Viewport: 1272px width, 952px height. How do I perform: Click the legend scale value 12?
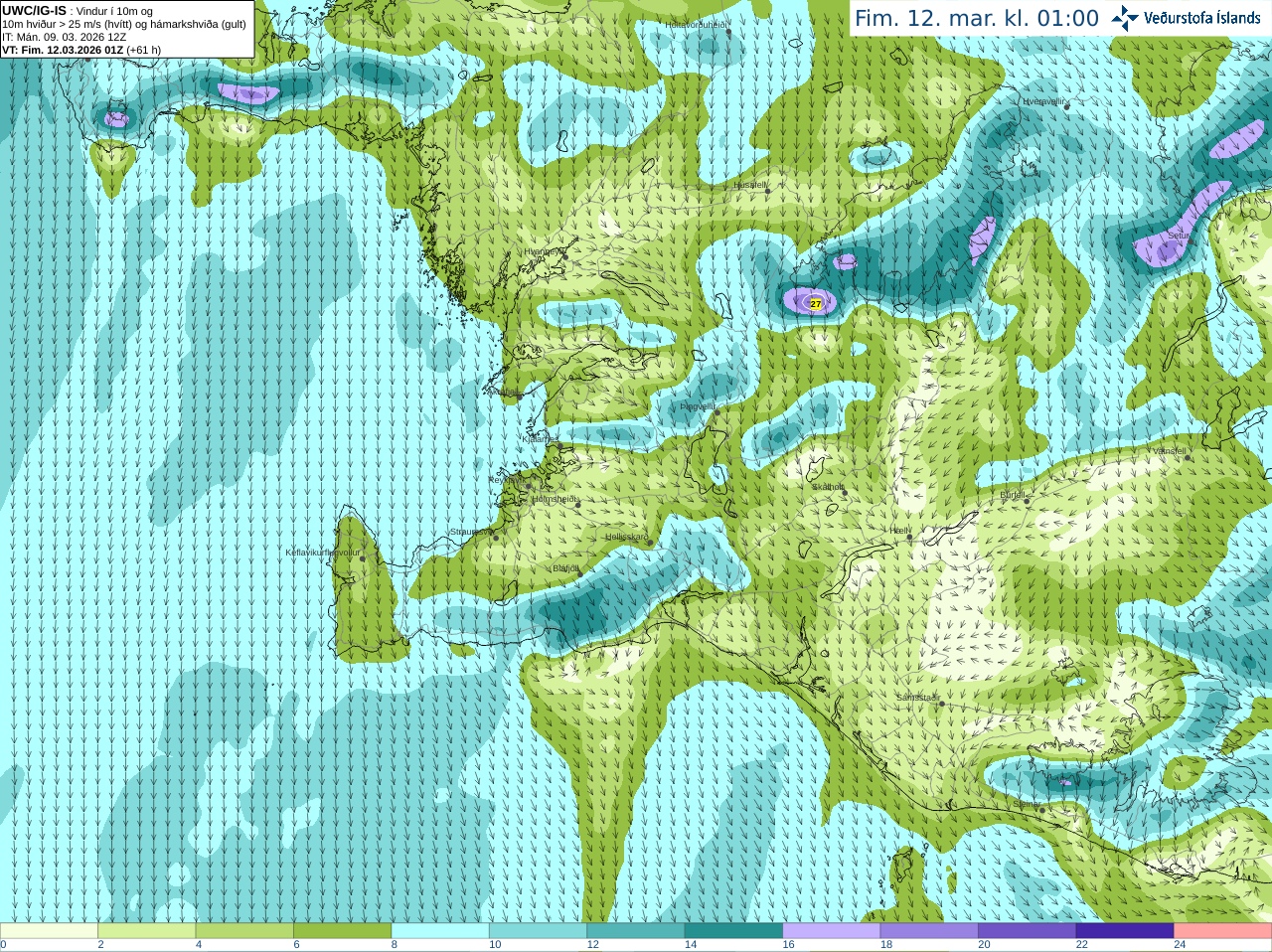(x=592, y=945)
